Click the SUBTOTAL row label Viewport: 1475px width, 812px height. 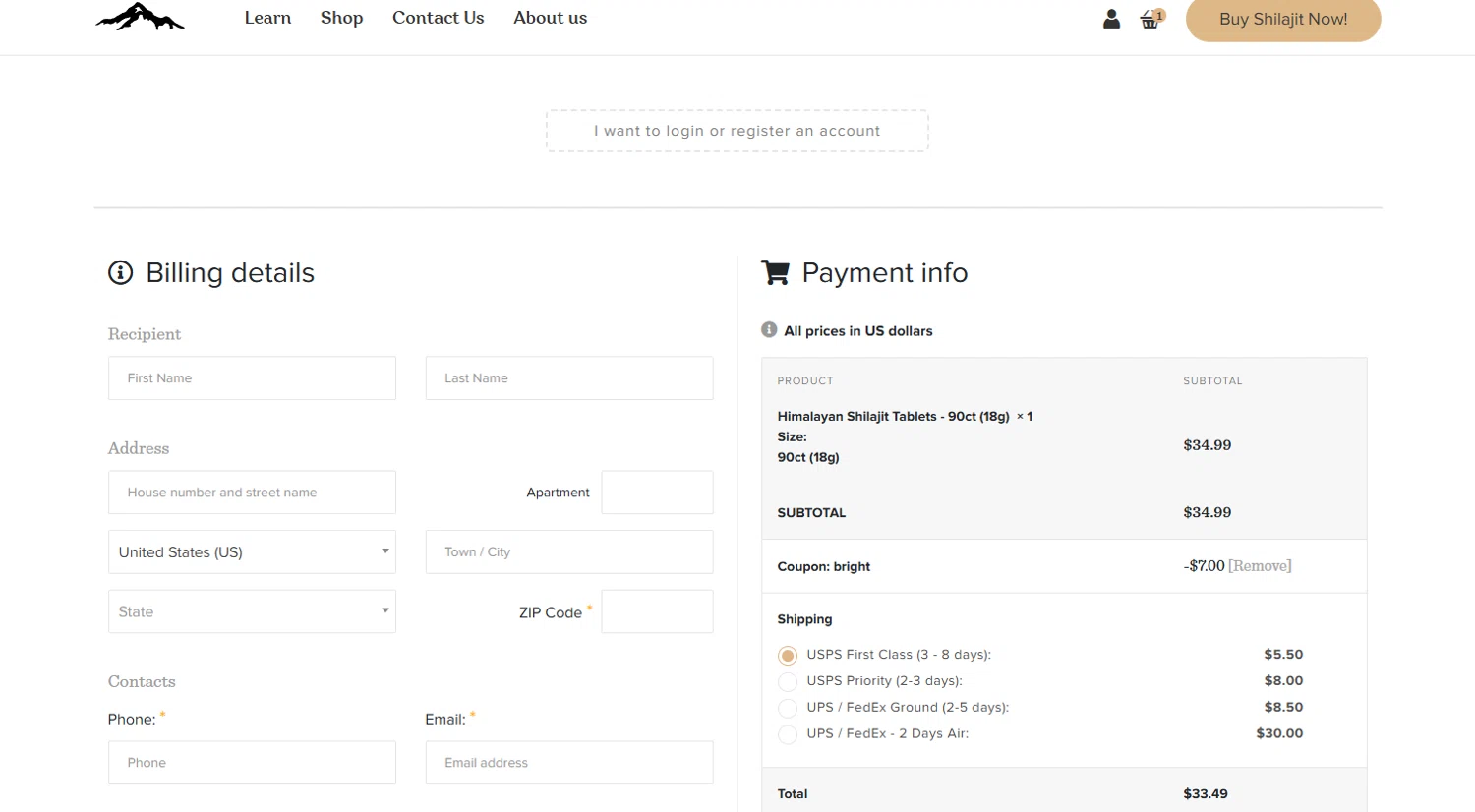(x=811, y=513)
